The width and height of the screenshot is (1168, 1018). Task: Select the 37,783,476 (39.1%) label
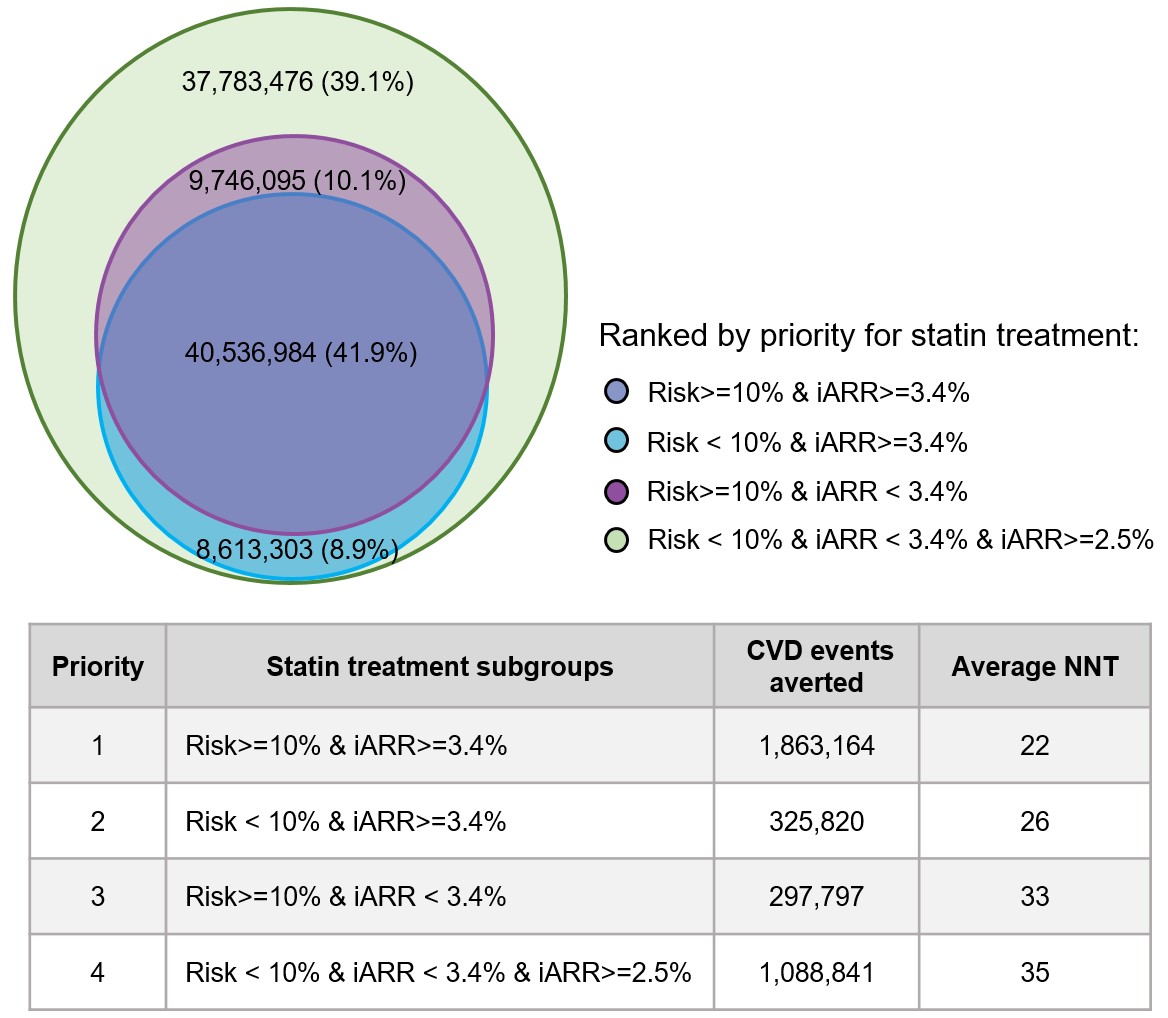coord(298,82)
